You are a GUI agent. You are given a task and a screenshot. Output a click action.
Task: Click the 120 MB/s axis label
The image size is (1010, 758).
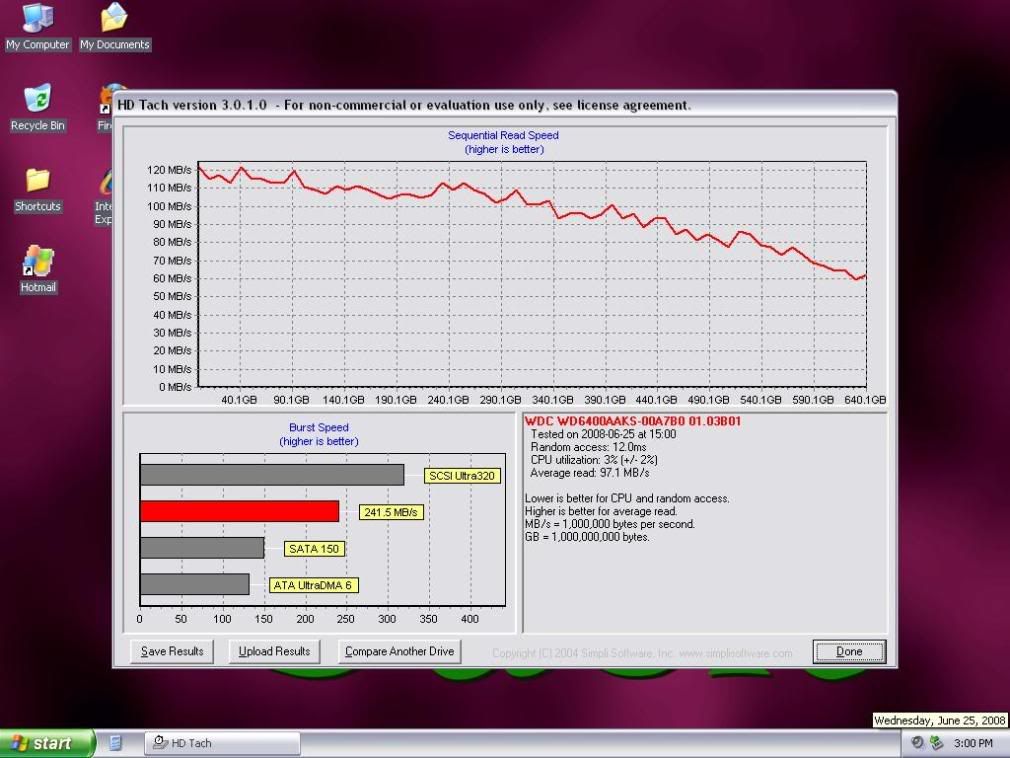[169, 170]
